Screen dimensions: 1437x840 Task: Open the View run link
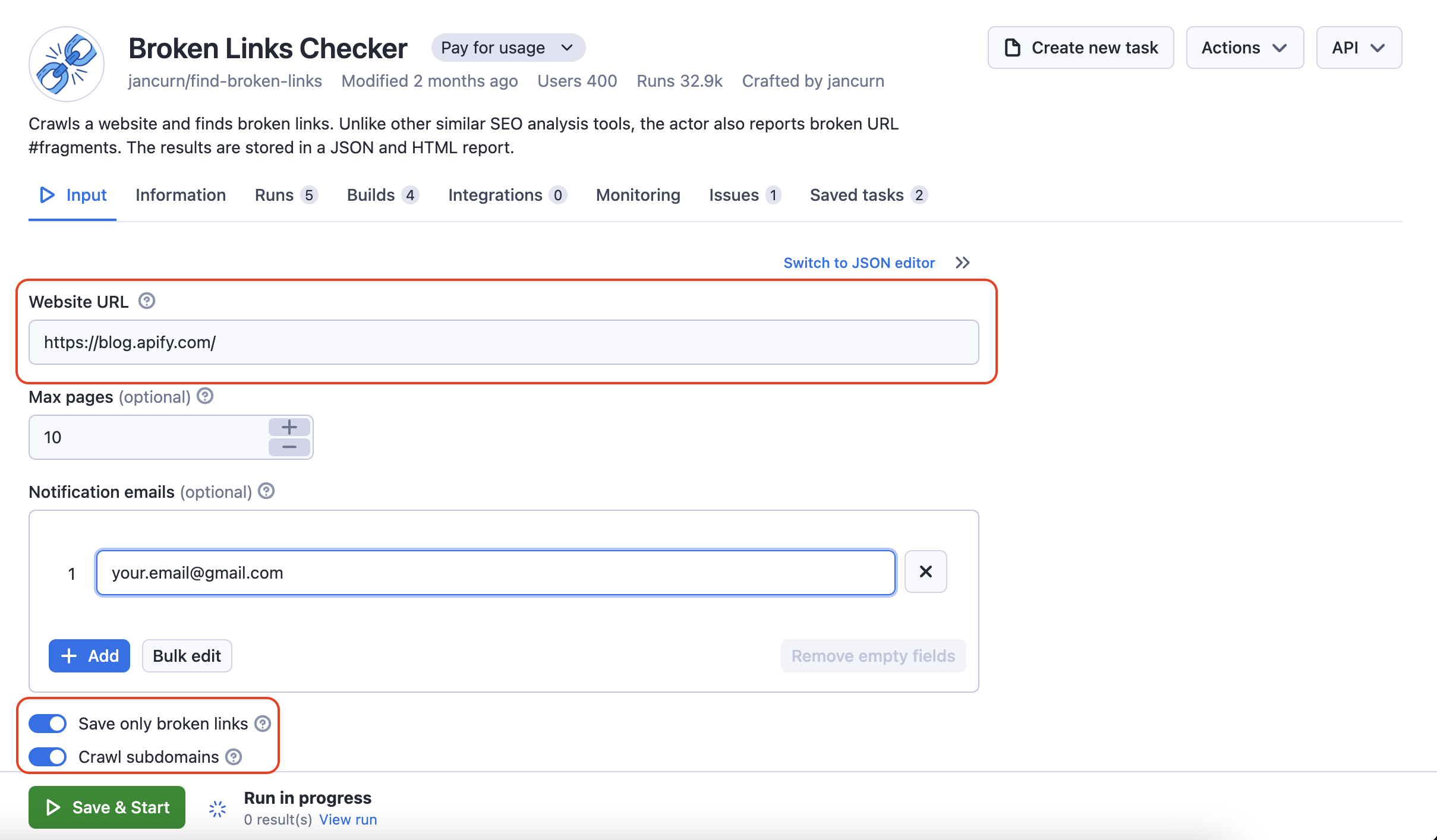click(x=348, y=819)
